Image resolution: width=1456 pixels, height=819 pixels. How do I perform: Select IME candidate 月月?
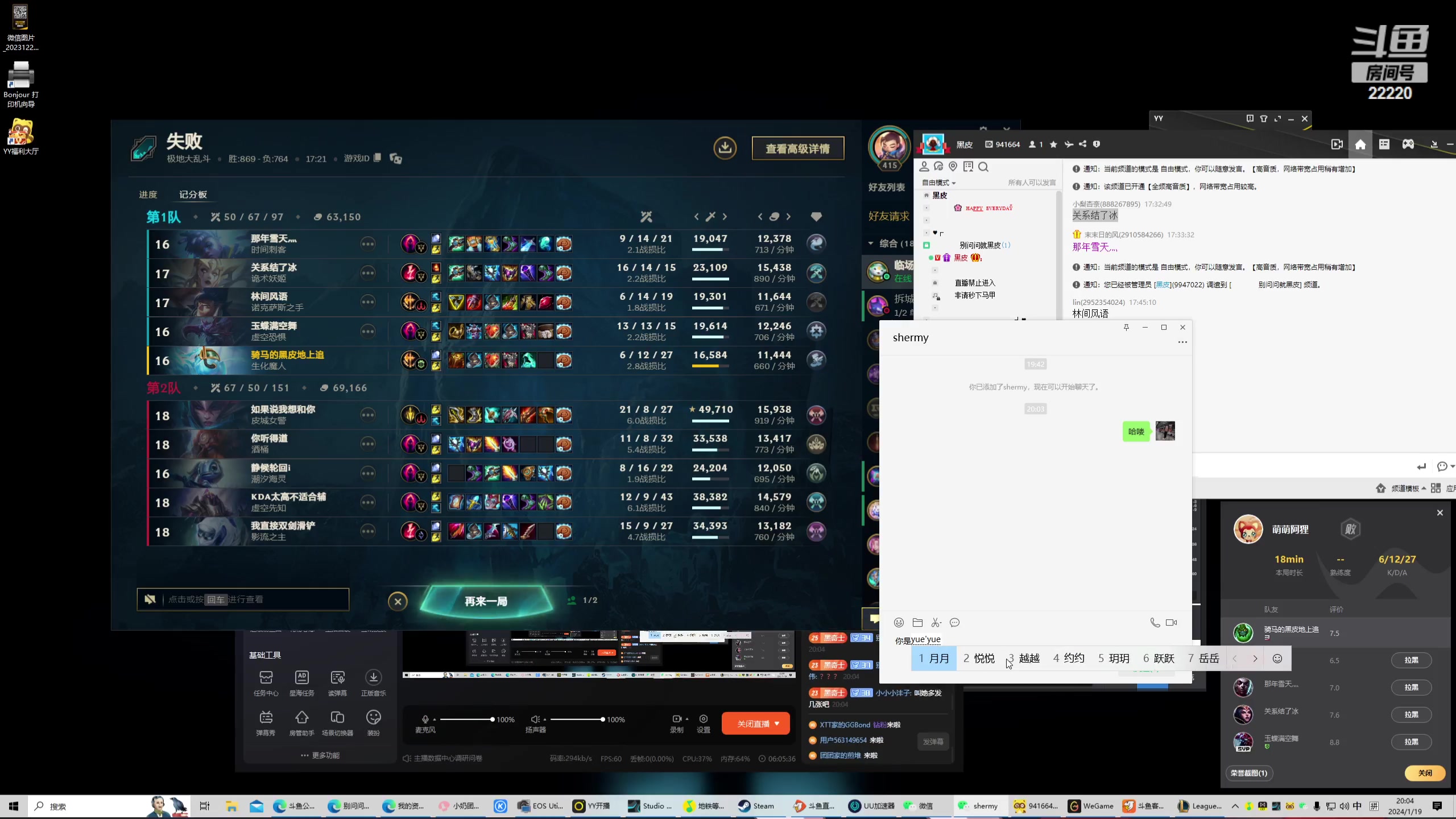(934, 658)
